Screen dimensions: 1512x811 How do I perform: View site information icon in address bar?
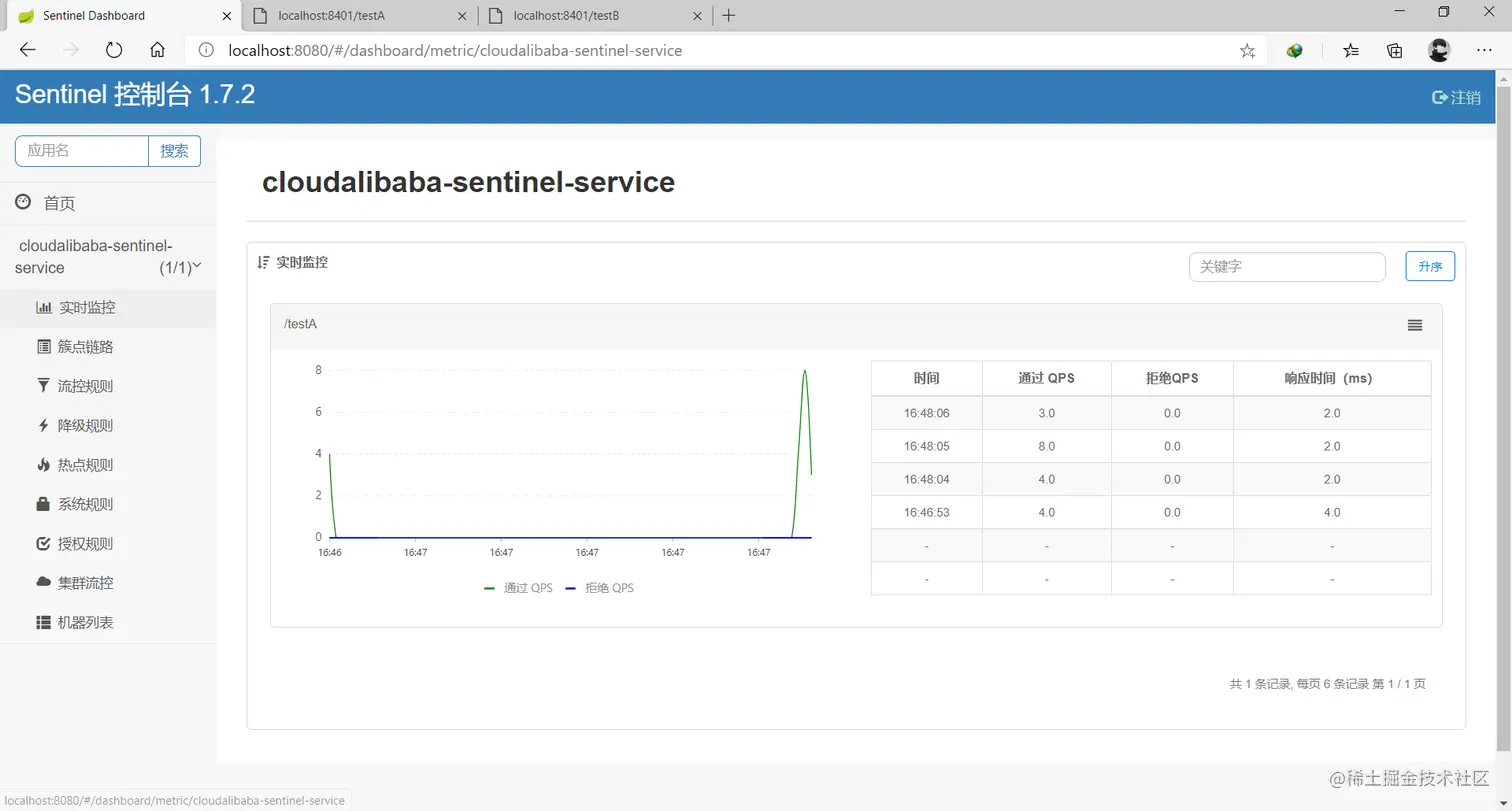click(206, 50)
